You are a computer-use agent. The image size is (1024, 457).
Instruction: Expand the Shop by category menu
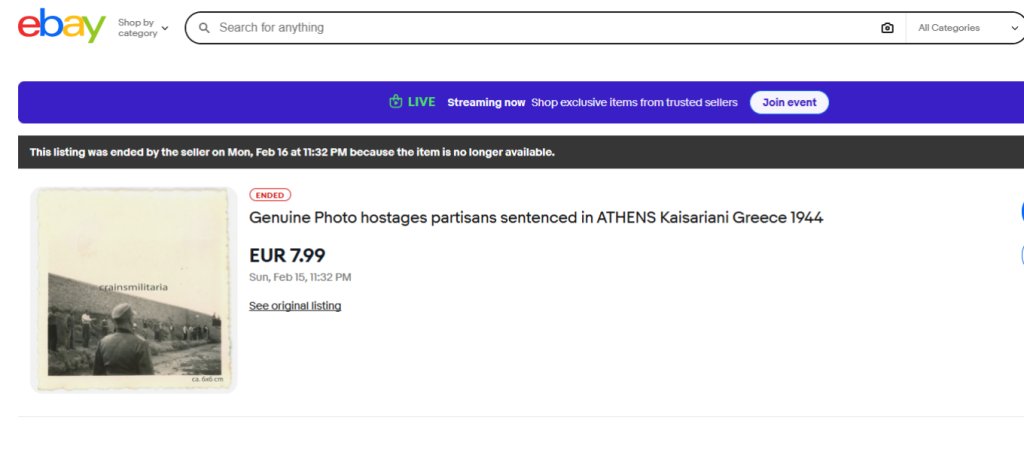[143, 28]
